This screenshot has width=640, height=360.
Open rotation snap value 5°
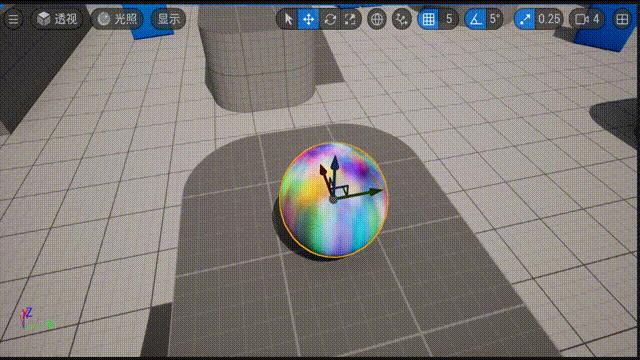(495, 19)
